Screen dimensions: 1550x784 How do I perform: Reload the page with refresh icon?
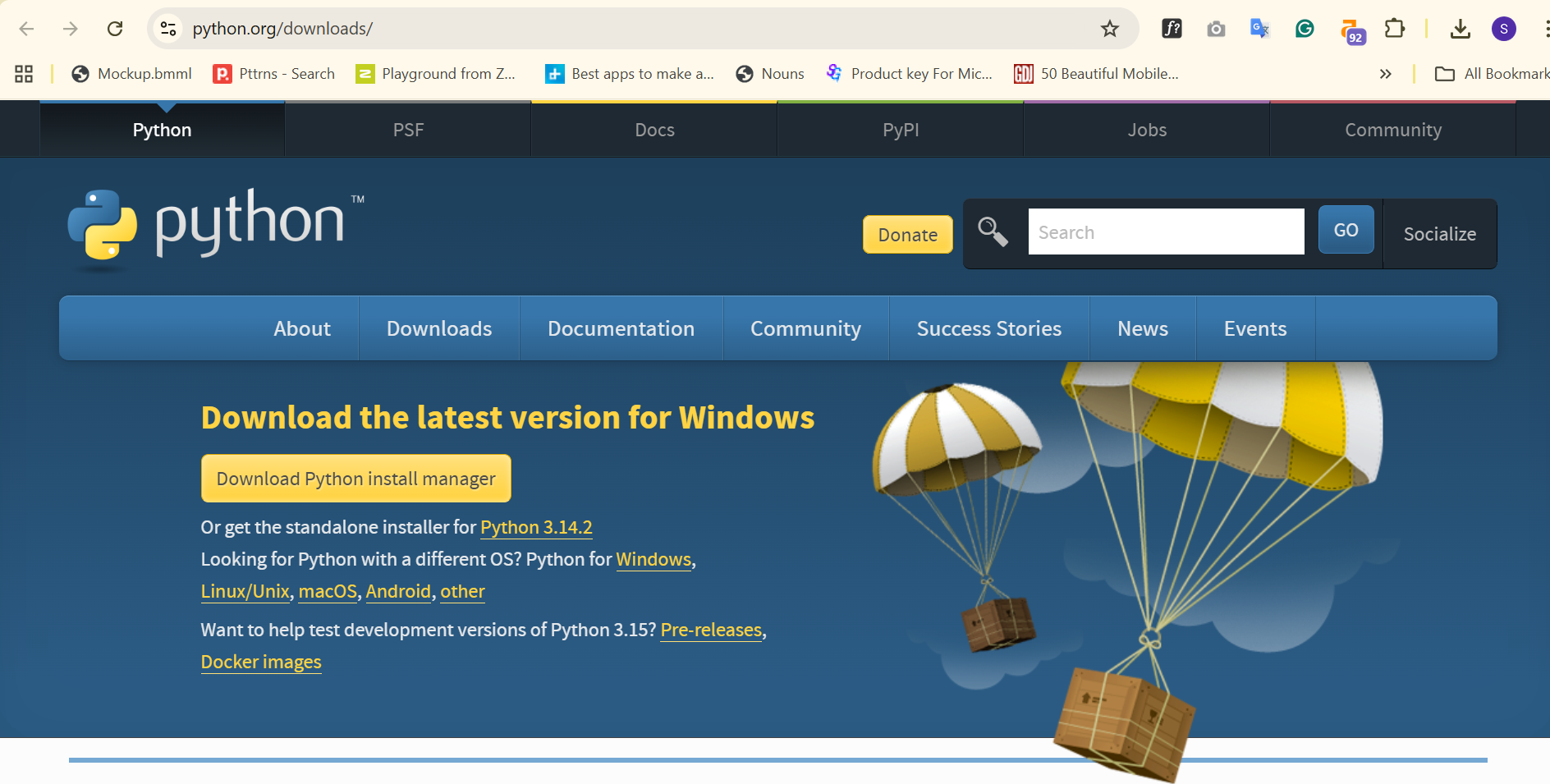tap(115, 29)
